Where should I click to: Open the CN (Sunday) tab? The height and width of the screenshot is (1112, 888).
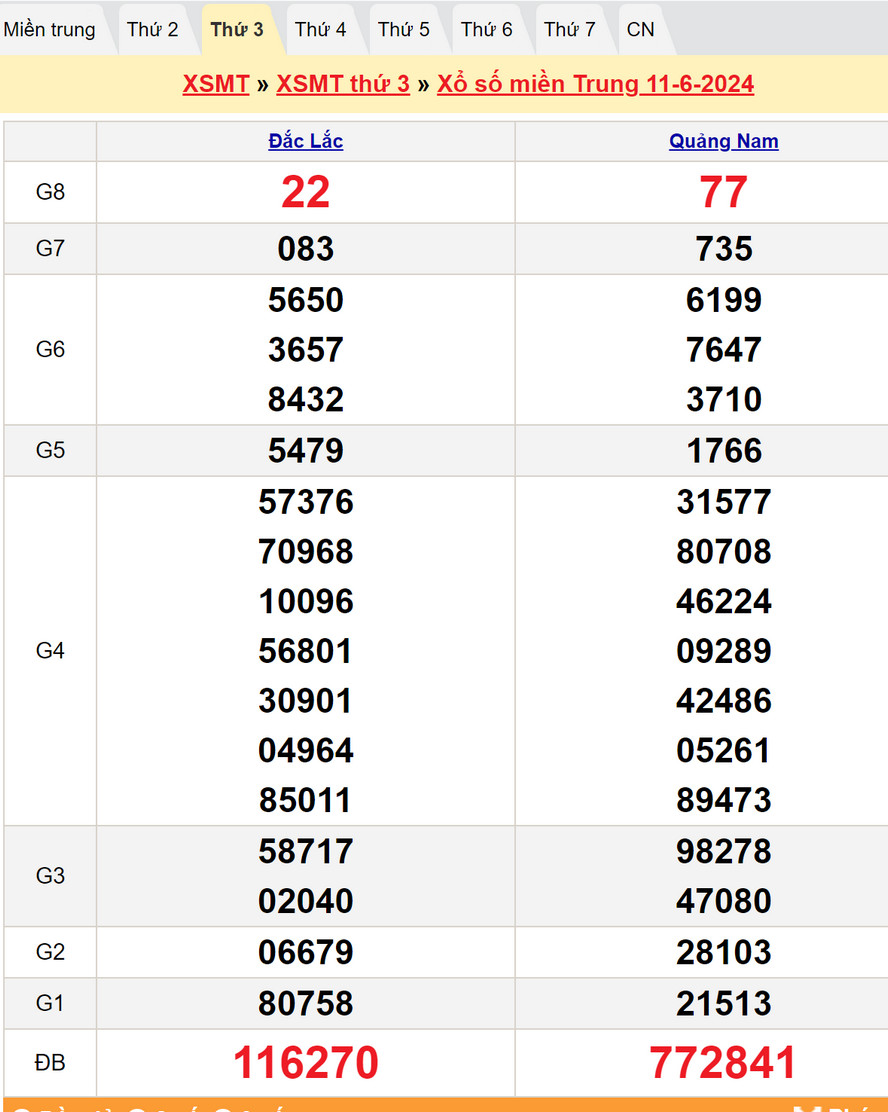[640, 30]
